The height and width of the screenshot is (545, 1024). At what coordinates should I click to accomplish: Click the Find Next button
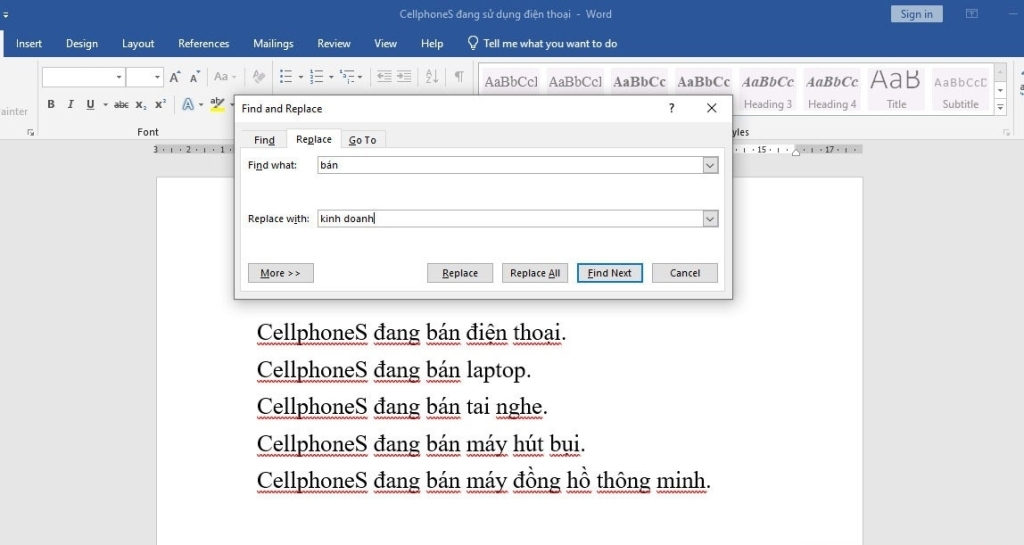click(609, 273)
